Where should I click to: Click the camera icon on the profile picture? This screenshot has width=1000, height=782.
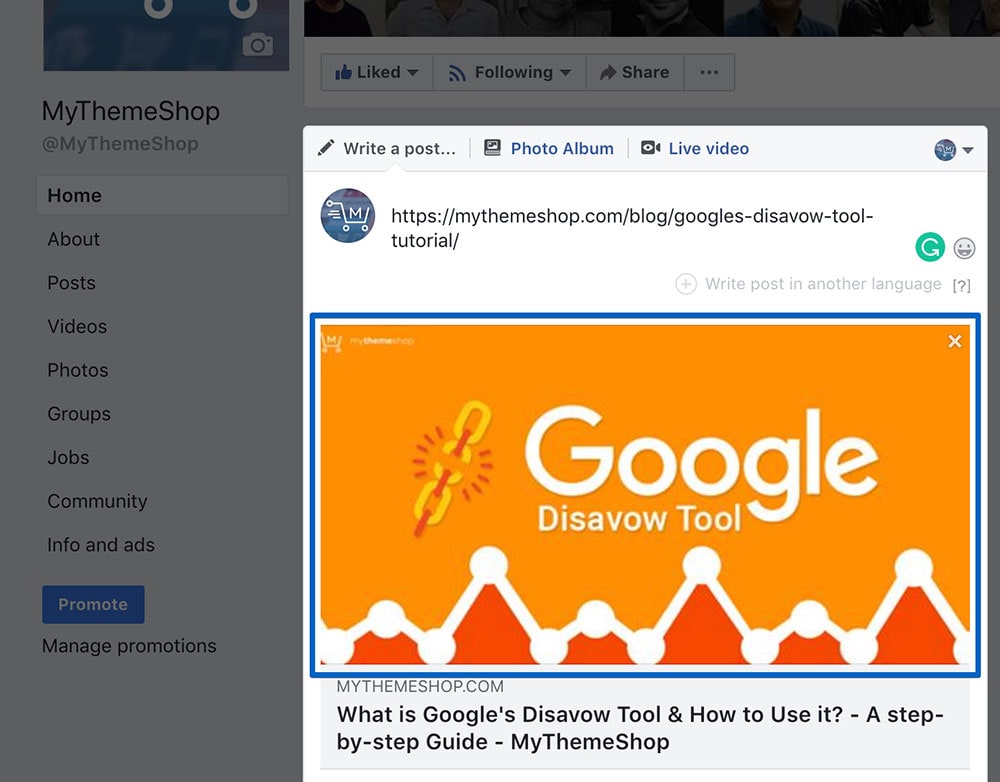pyautogui.click(x=259, y=45)
